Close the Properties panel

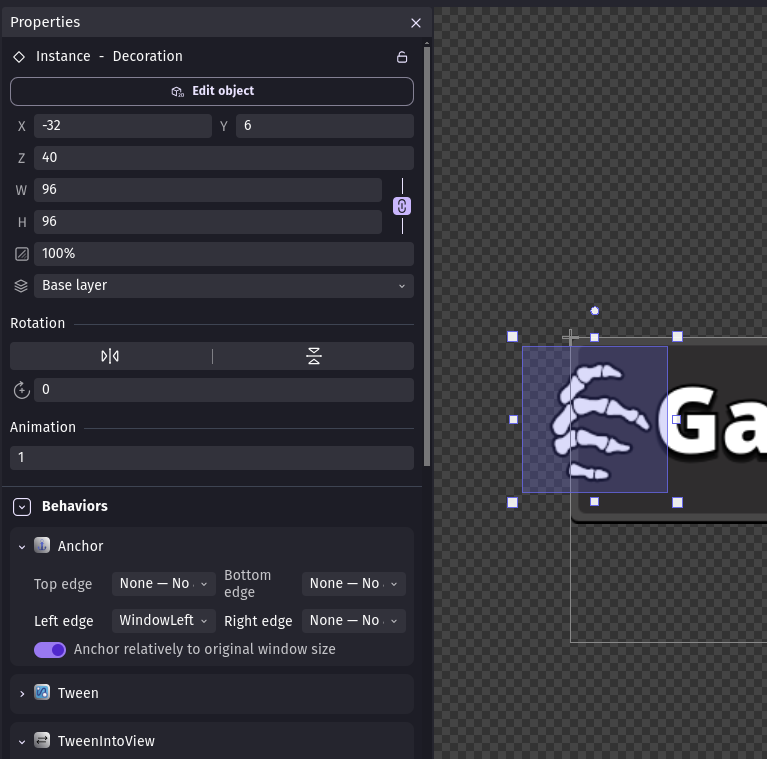coord(416,23)
